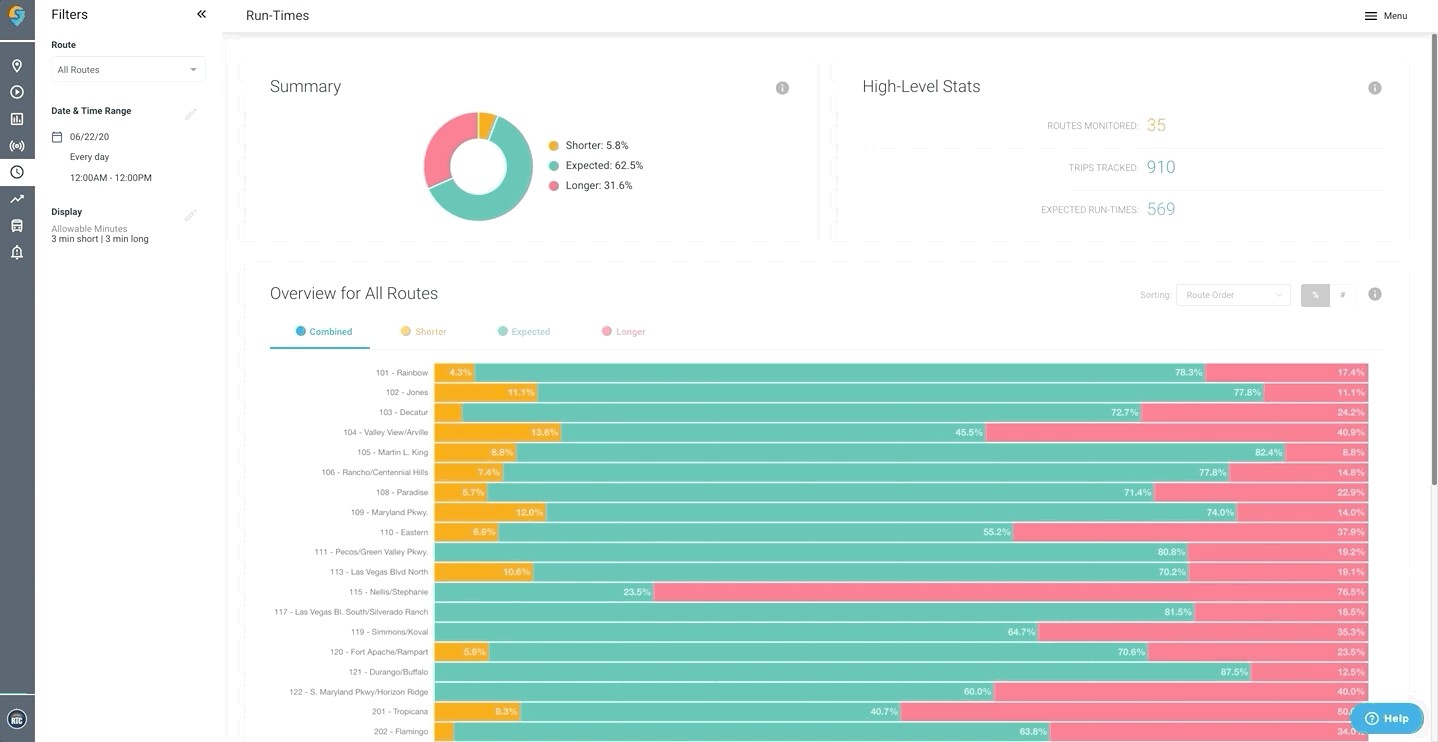
Task: Click route label 106 - Rancho/Centennial Hills
Action: [375, 473]
